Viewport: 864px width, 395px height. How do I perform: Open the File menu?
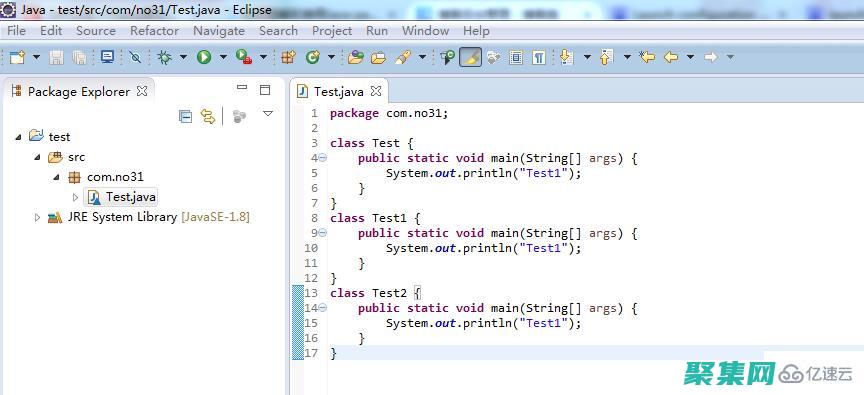pos(17,31)
